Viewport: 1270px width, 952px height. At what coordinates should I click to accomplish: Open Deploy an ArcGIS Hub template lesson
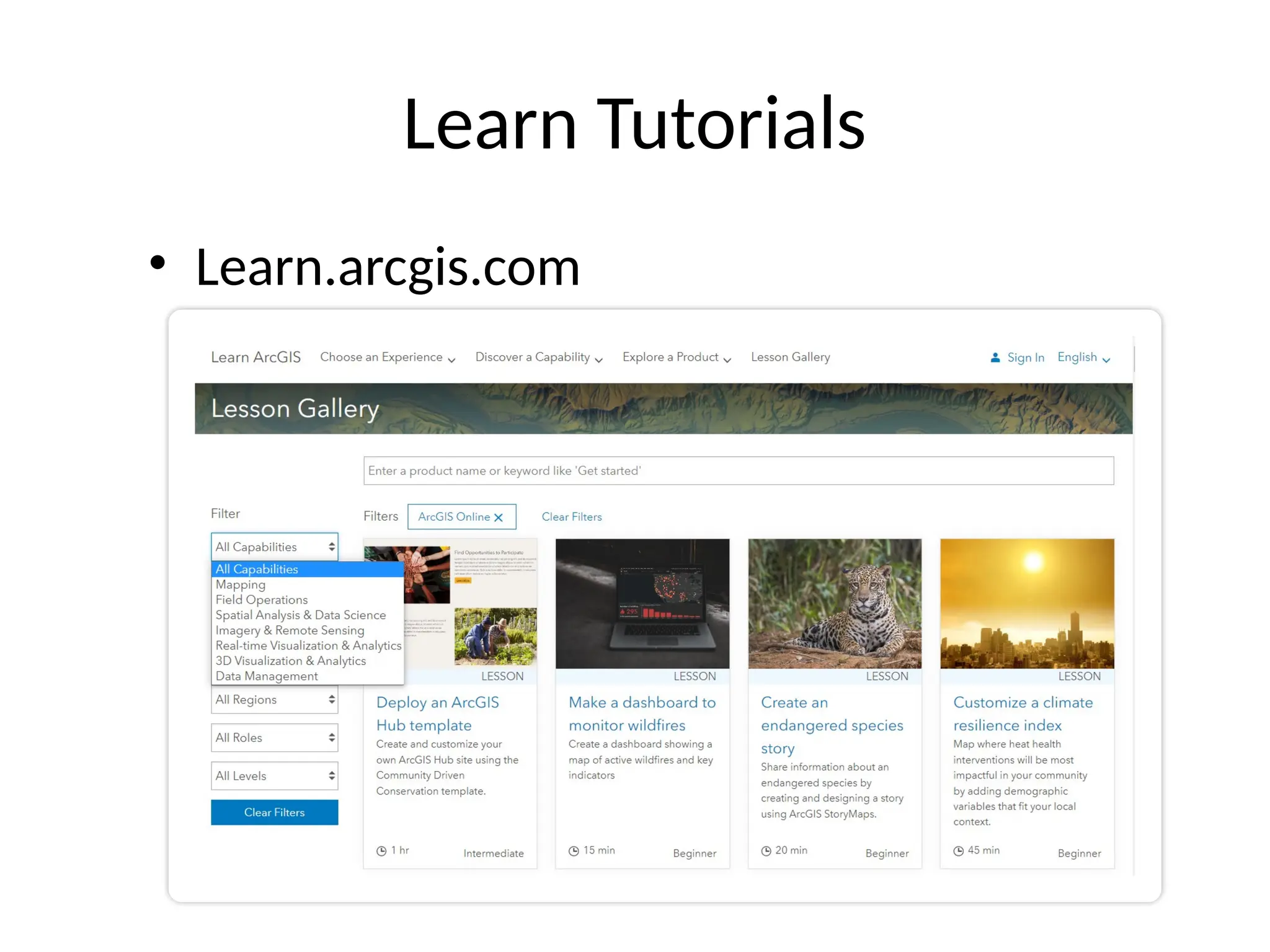(438, 714)
